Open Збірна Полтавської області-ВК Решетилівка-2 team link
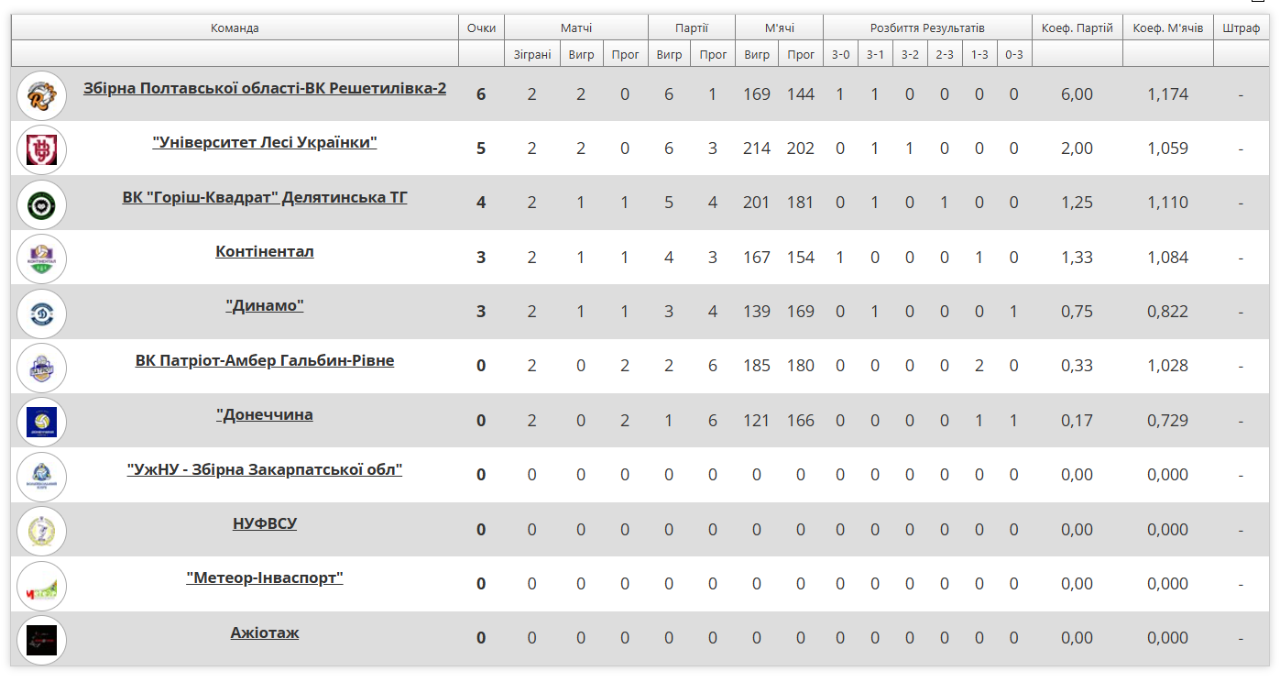This screenshot has width=1280, height=682. 265,89
